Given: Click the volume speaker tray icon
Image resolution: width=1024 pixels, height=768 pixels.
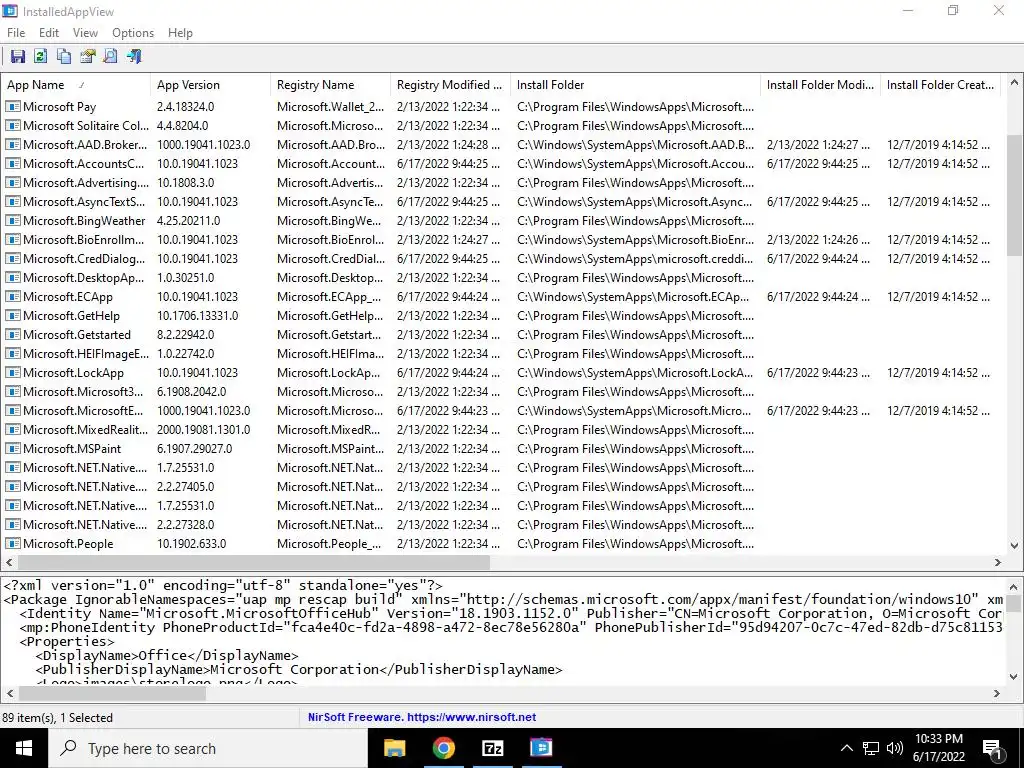Looking at the screenshot, I should 895,748.
